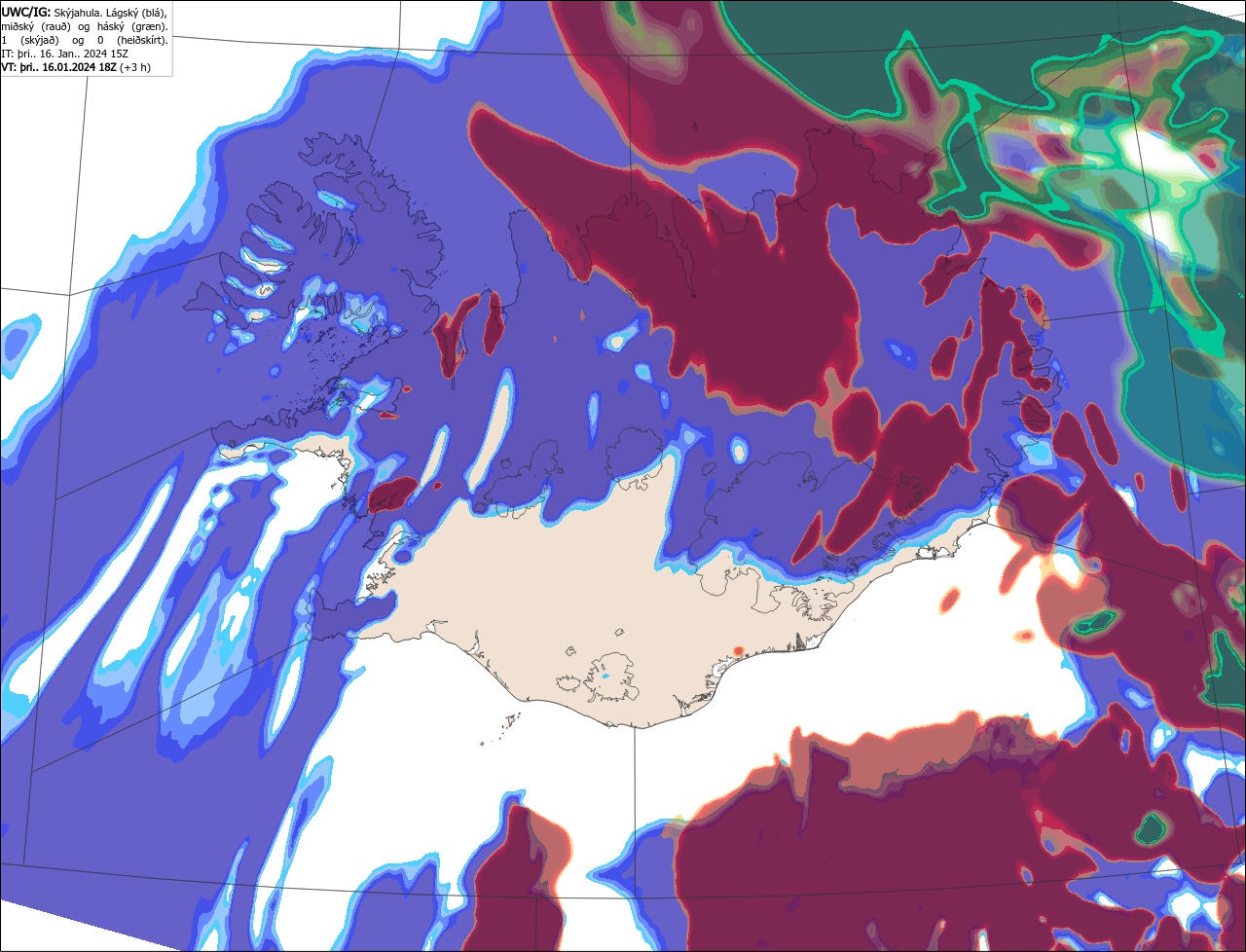Click the bold "VT: þri.. 16.01.2024 18Z" text
This screenshot has width=1246, height=952.
[x=58, y=67]
